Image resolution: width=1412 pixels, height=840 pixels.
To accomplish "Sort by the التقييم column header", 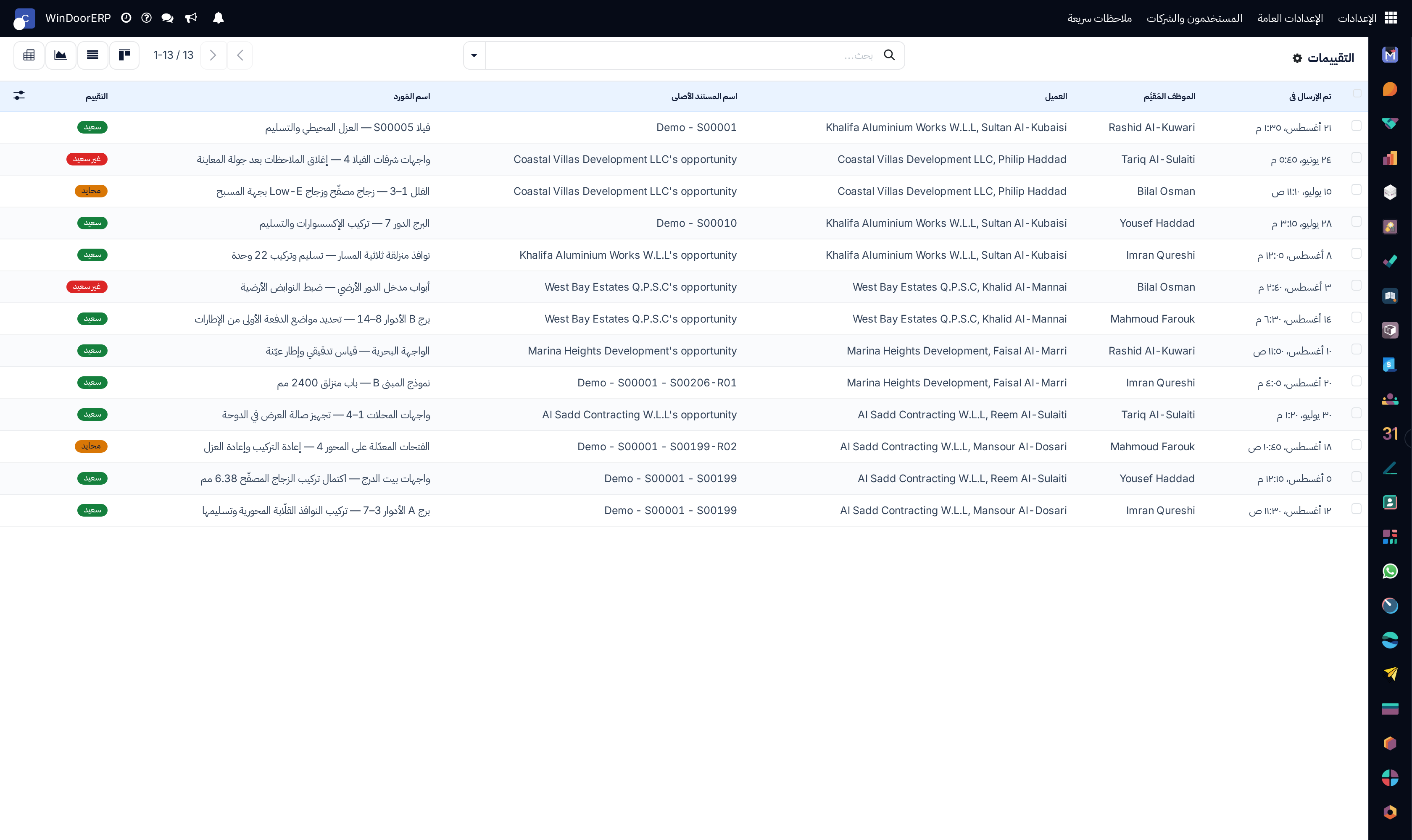I will [97, 96].
